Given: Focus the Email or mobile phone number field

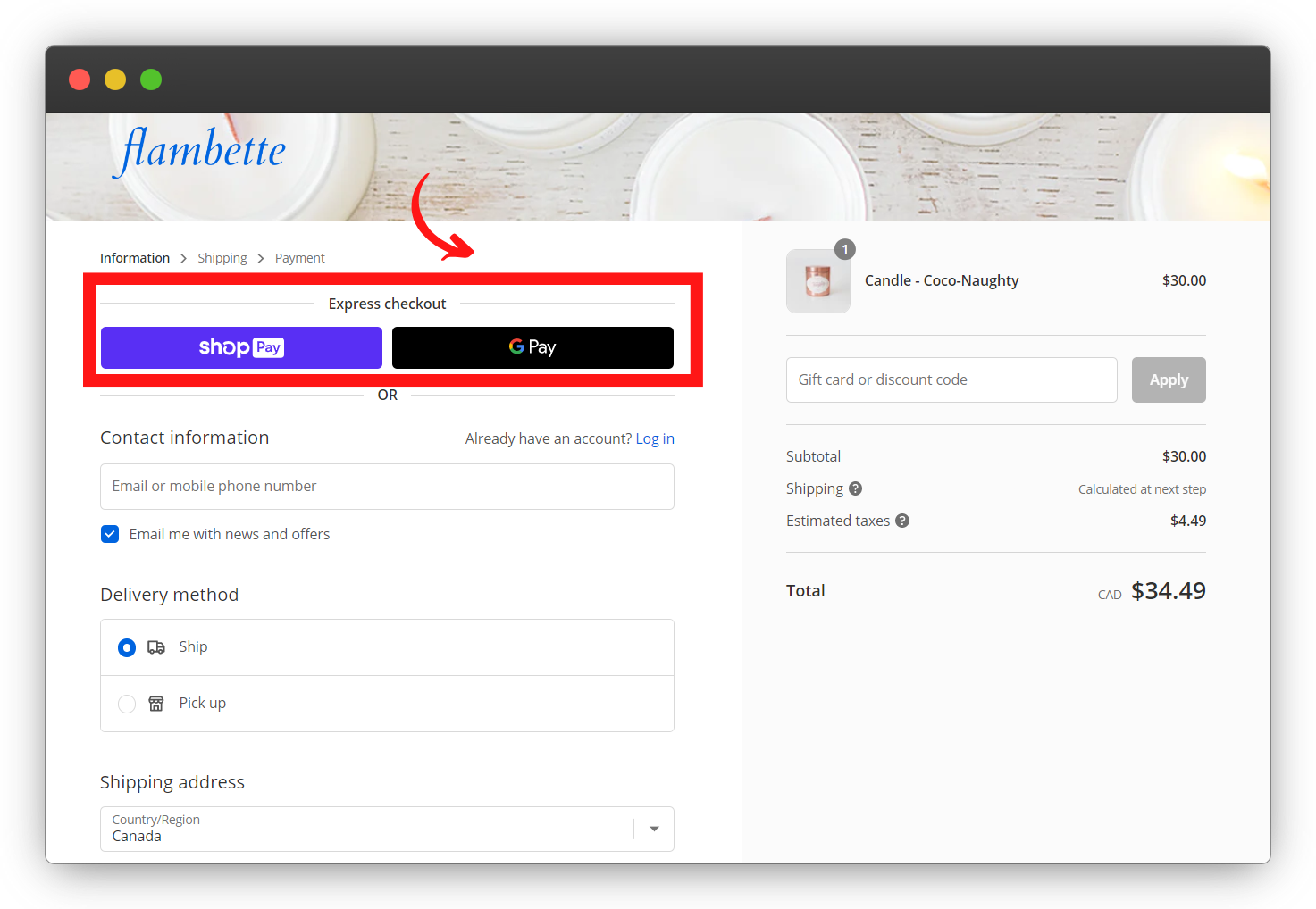Looking at the screenshot, I should click(x=387, y=487).
